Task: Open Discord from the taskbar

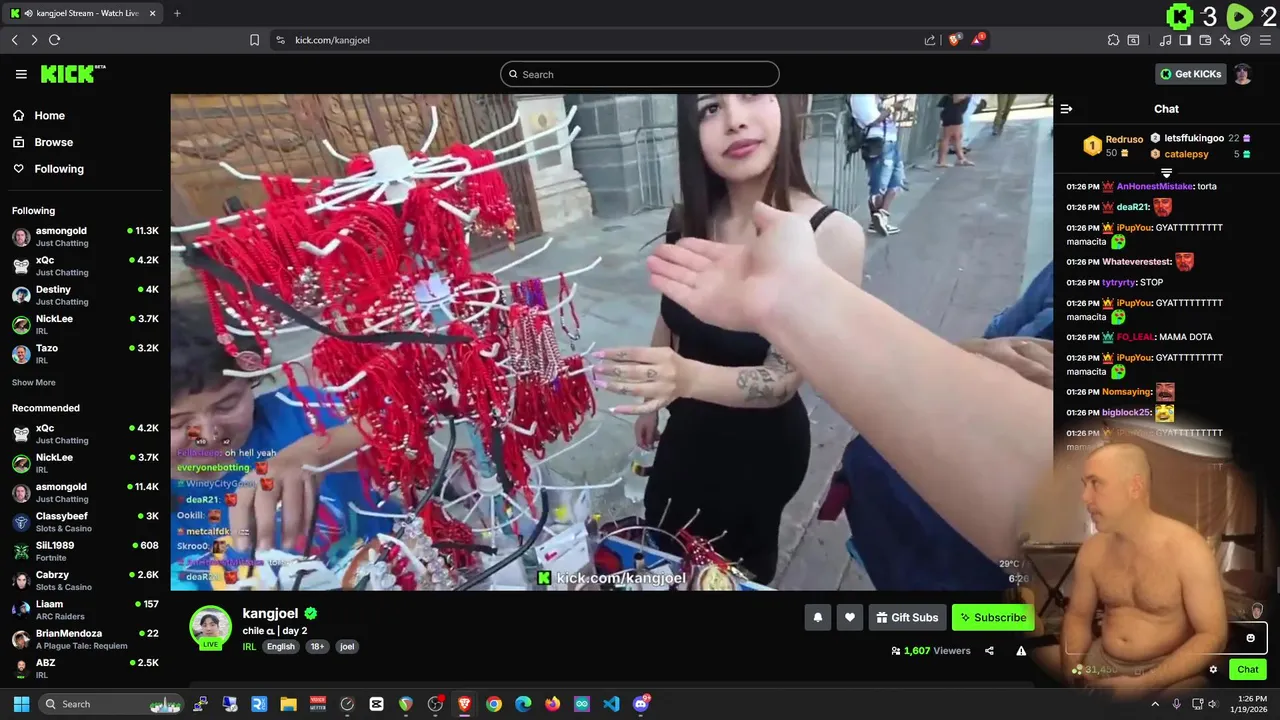Action: 641,704
